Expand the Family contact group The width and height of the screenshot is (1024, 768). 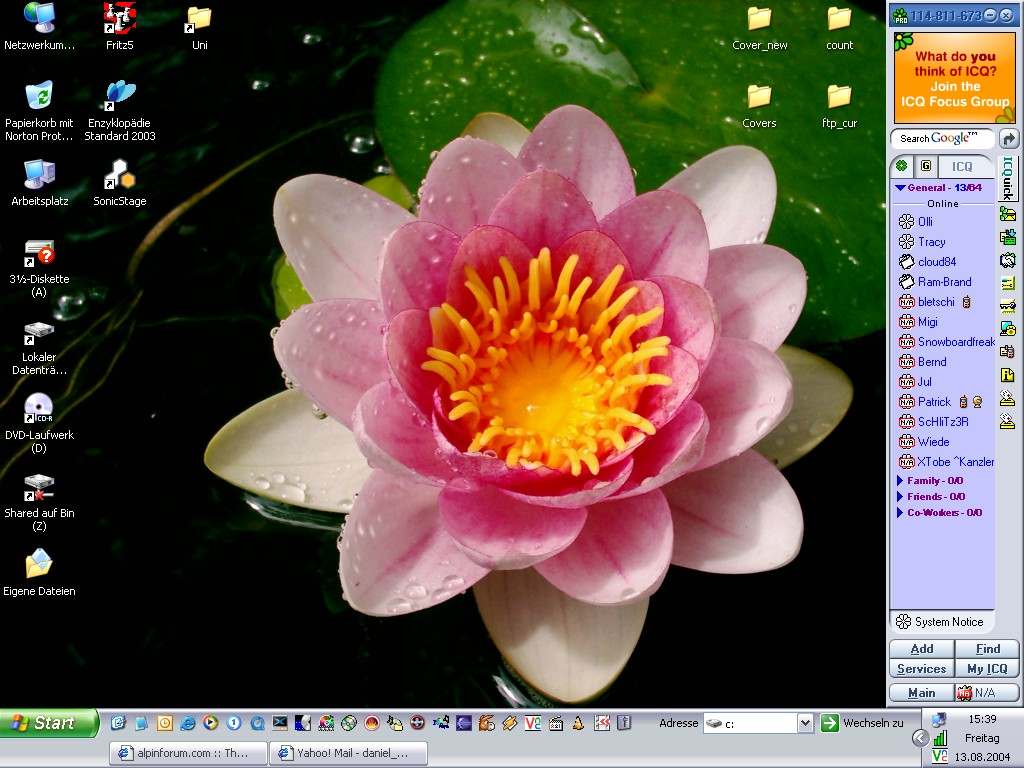click(900, 481)
